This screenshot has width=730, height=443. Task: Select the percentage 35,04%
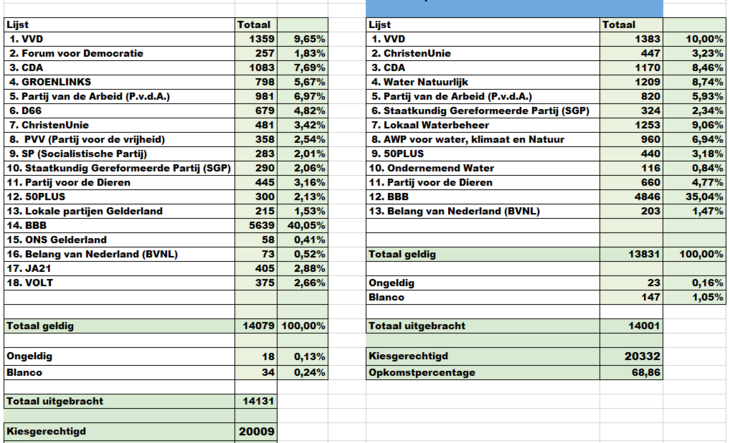coord(694,197)
